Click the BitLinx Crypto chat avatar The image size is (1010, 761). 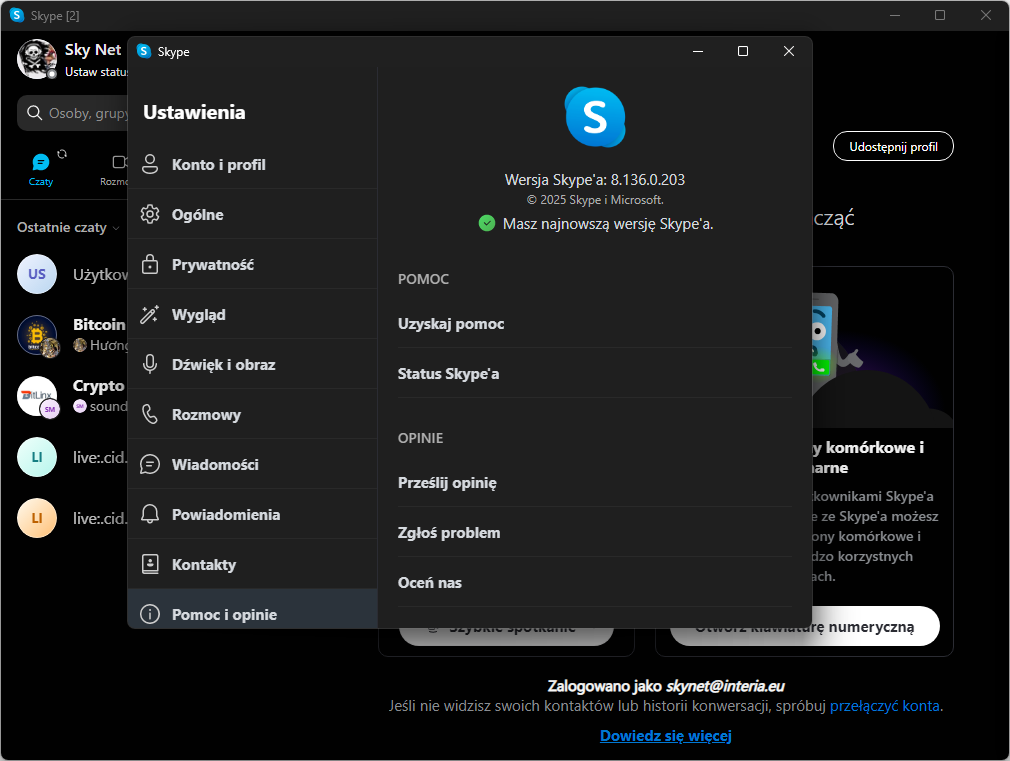(x=37, y=396)
